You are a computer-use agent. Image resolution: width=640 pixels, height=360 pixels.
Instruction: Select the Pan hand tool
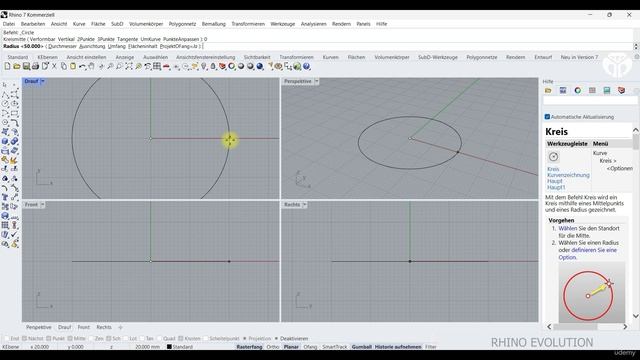(x=91, y=66)
